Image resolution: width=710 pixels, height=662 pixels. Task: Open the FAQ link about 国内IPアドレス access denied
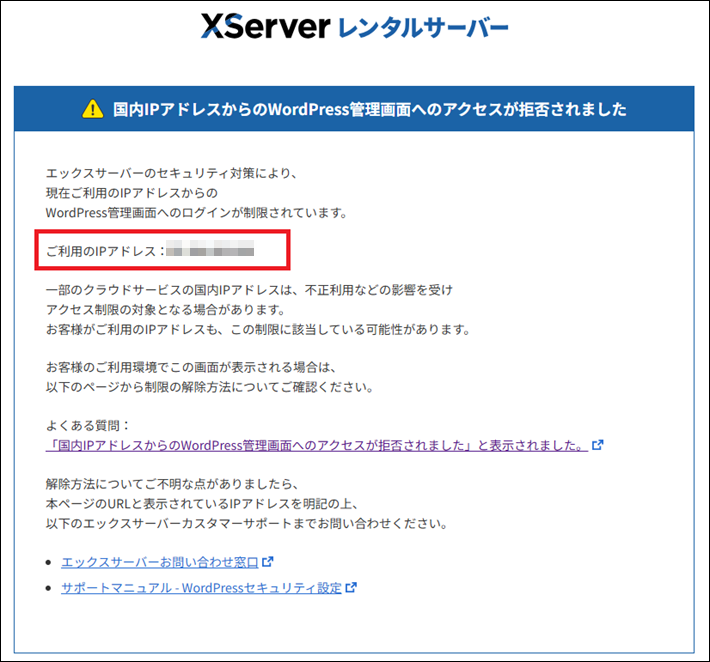click(x=317, y=446)
